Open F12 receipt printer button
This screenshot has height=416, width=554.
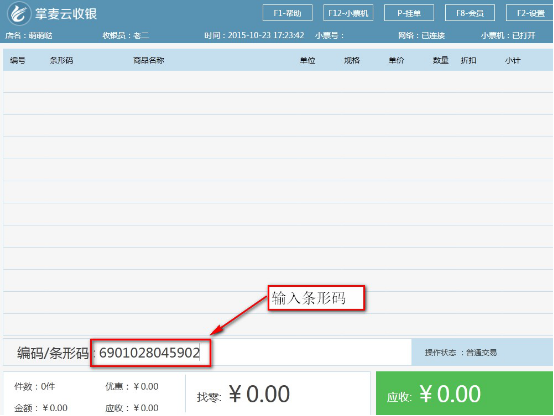tap(348, 13)
